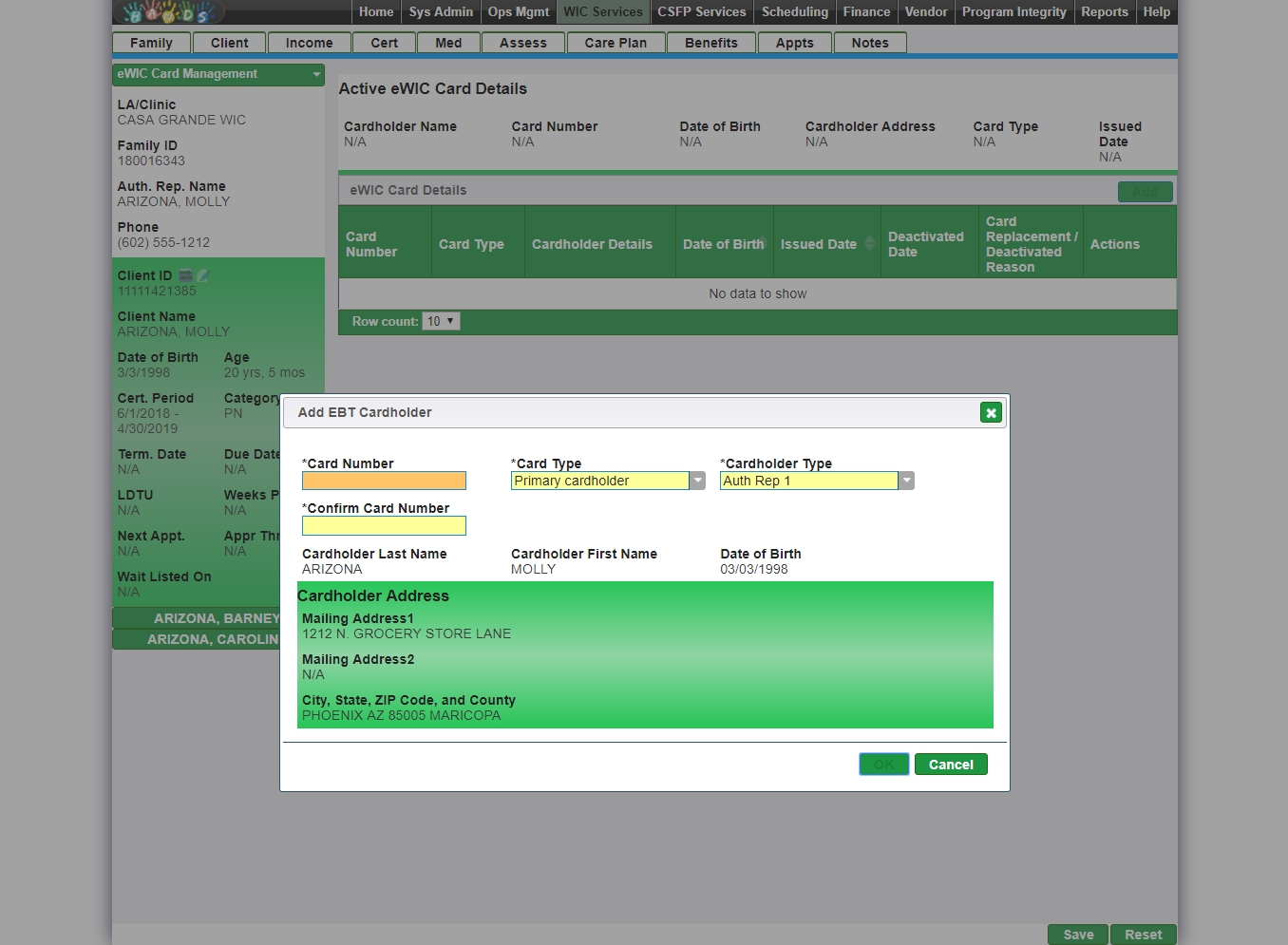Click the Add button for eWIC cards

pos(1145,192)
